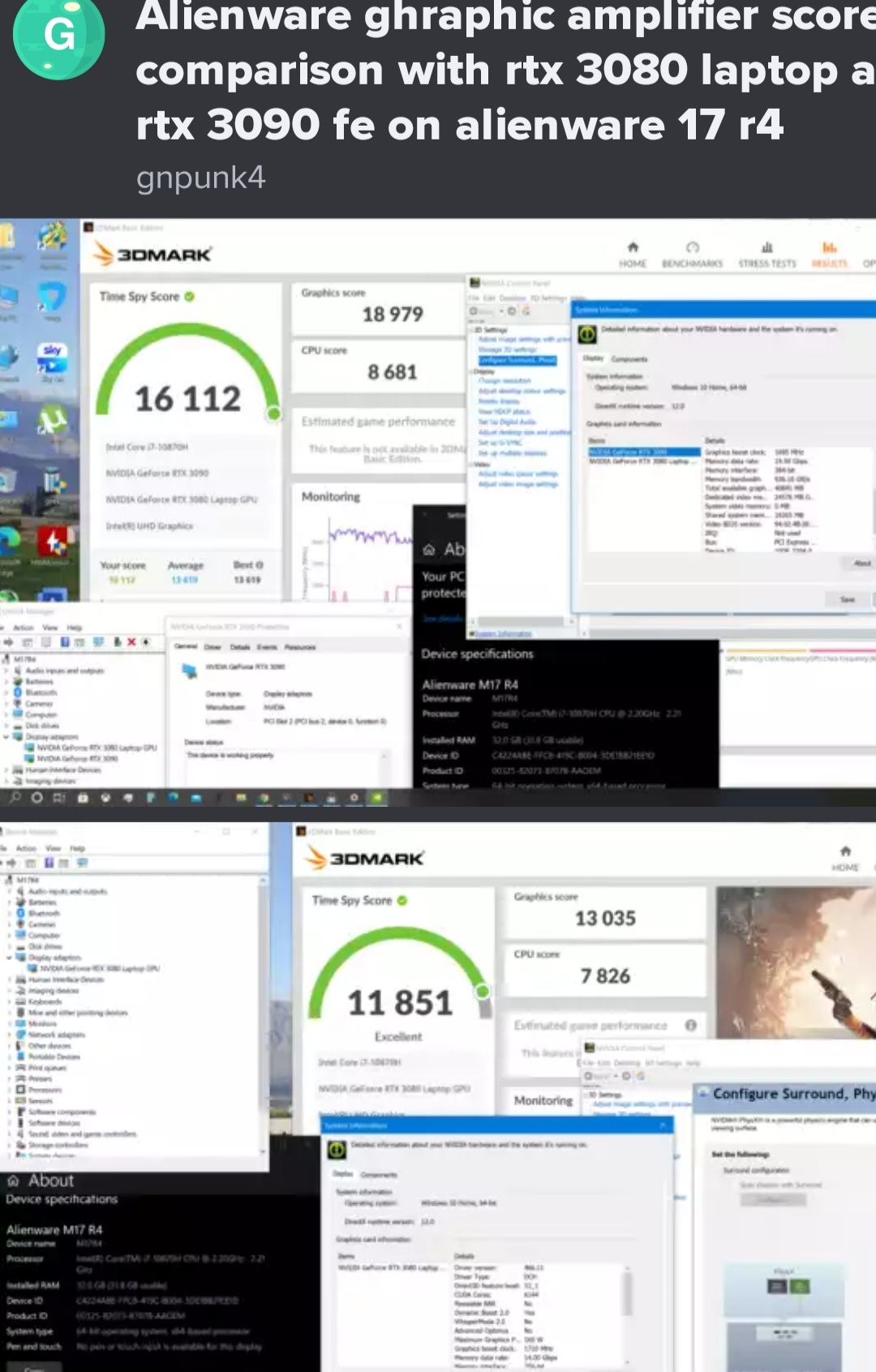
Task: Click the Cortana circle on the taskbar
Action: (x=36, y=798)
